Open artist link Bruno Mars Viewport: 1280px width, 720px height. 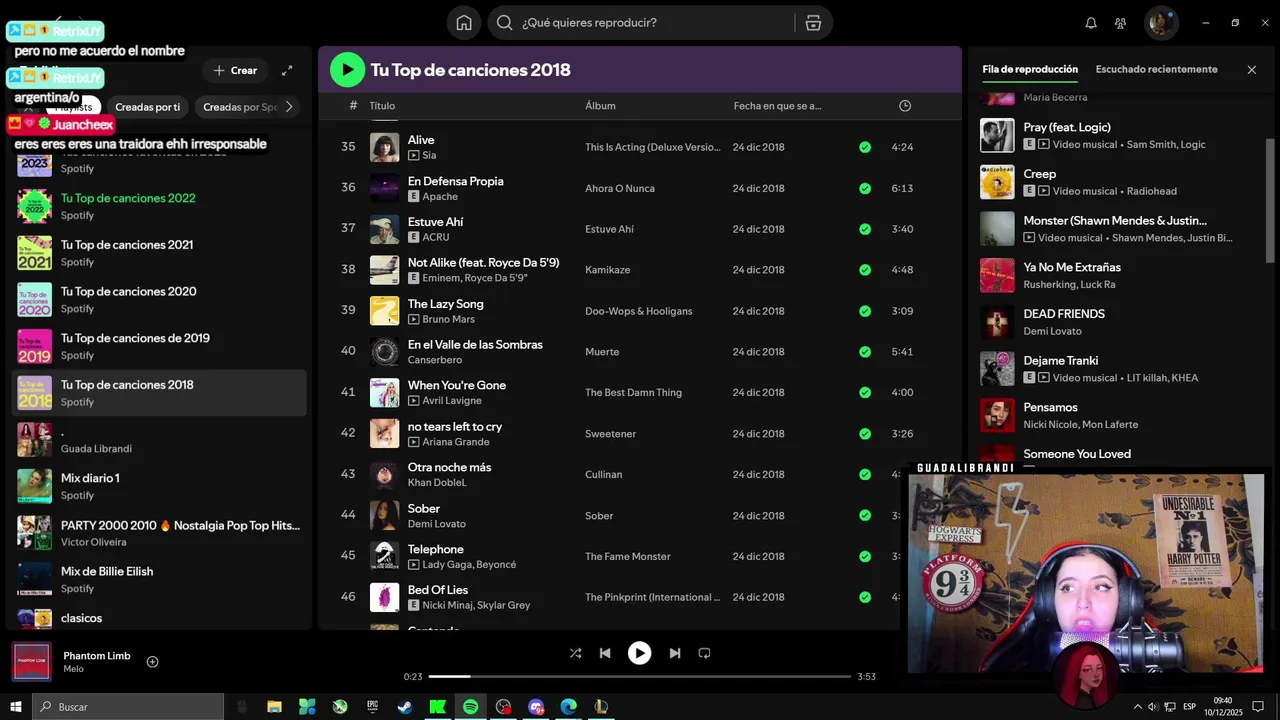448,319
